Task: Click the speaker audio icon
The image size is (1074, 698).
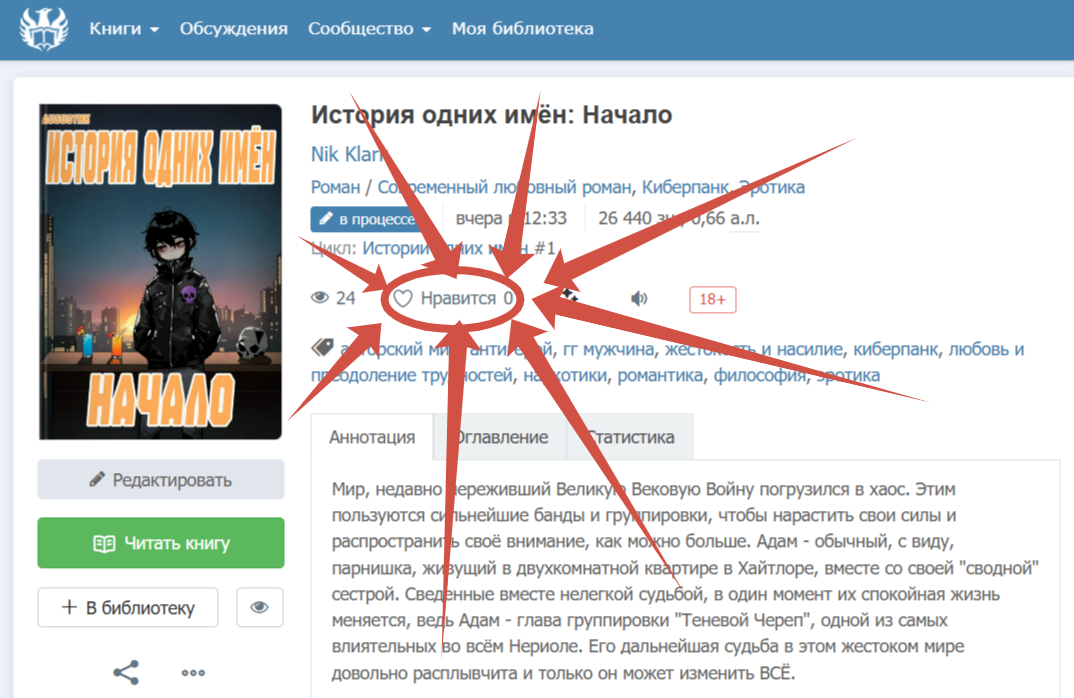Action: tap(639, 299)
